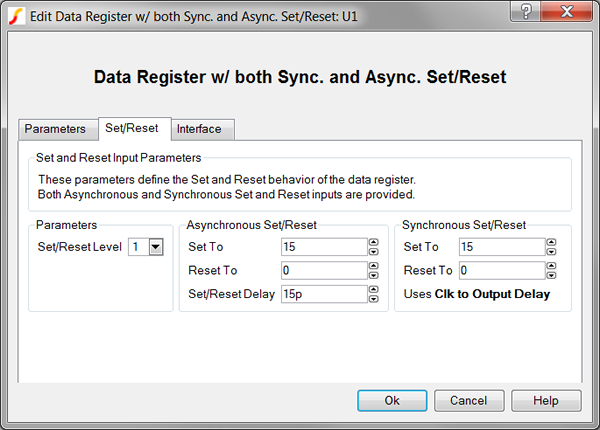Viewport: 600px width, 430px height.
Task: Decrement the Synchronous Reset To value
Action: 552,275
